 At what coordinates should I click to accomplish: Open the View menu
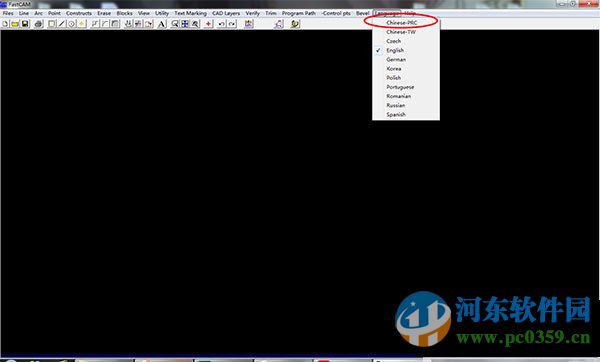(x=144, y=13)
